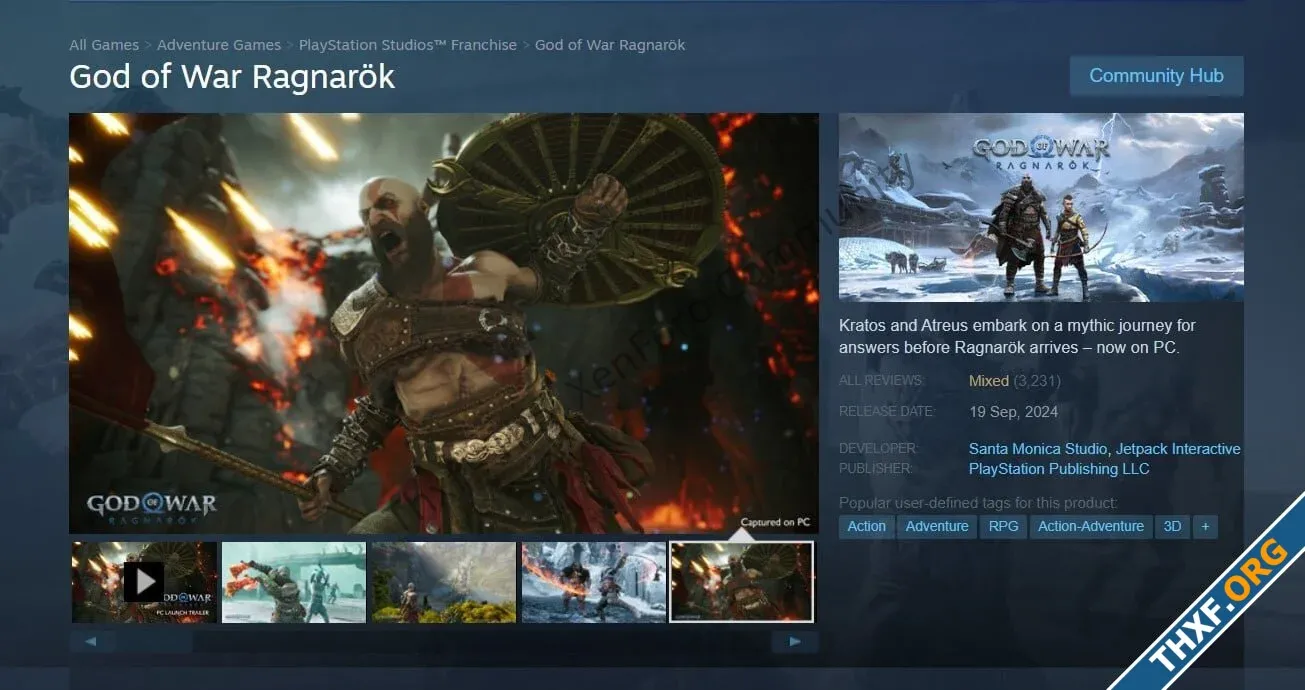Viewport: 1305px width, 690px height.
Task: Open Adventure Games breadcrumb
Action: click(219, 45)
